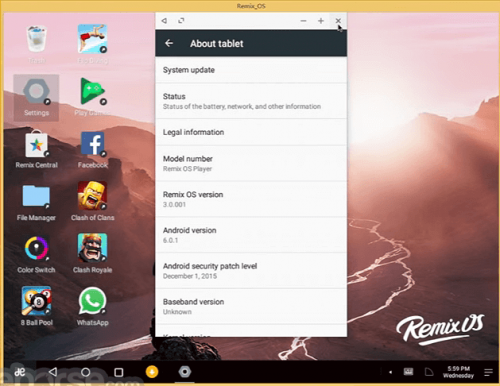
Task: Launch Clash of Clans from the desktop
Action: point(92,195)
